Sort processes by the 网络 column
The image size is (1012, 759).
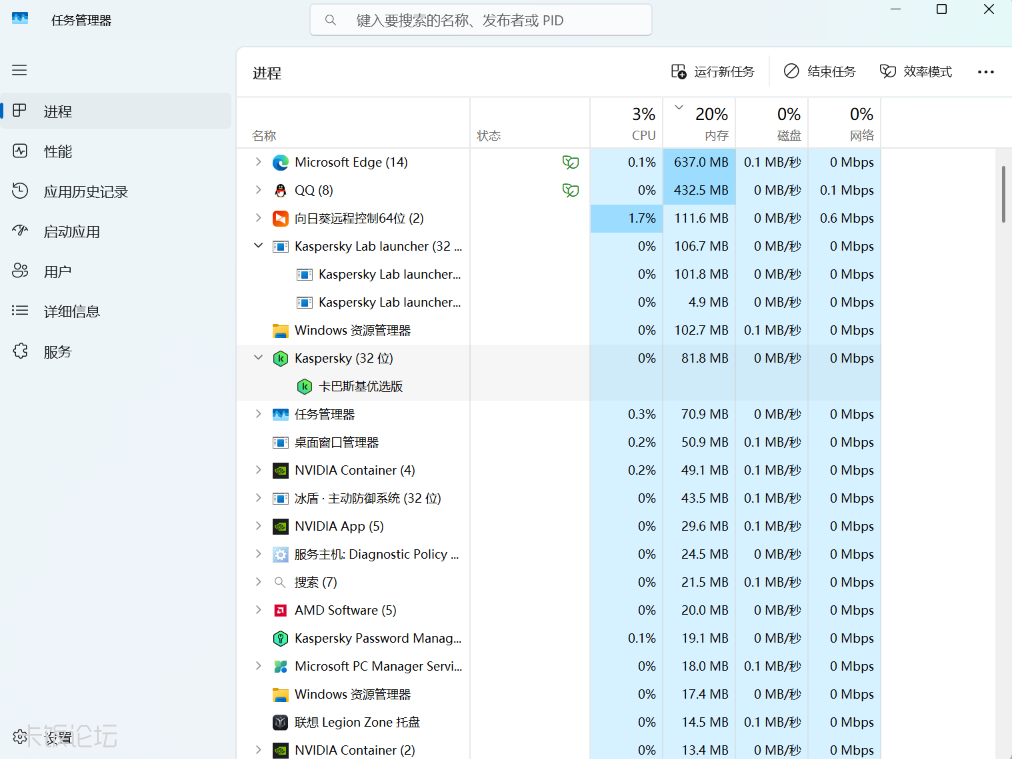click(845, 123)
